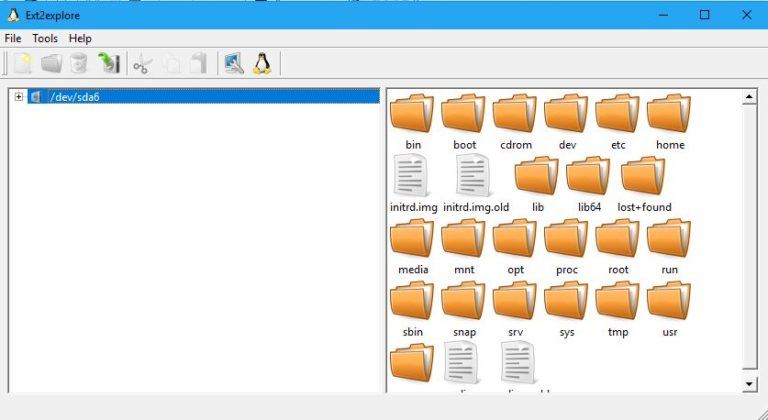Image resolution: width=768 pixels, height=420 pixels.
Task: Open the File menu
Action: point(13,38)
